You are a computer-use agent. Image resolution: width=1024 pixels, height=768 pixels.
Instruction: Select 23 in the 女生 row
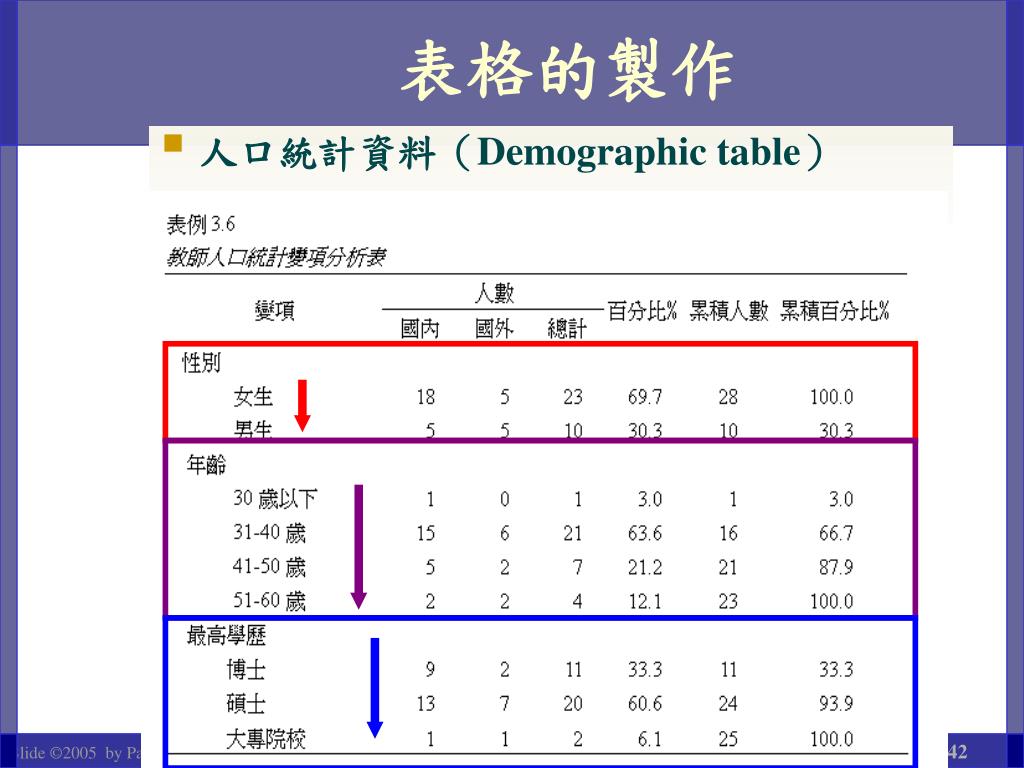(x=573, y=397)
